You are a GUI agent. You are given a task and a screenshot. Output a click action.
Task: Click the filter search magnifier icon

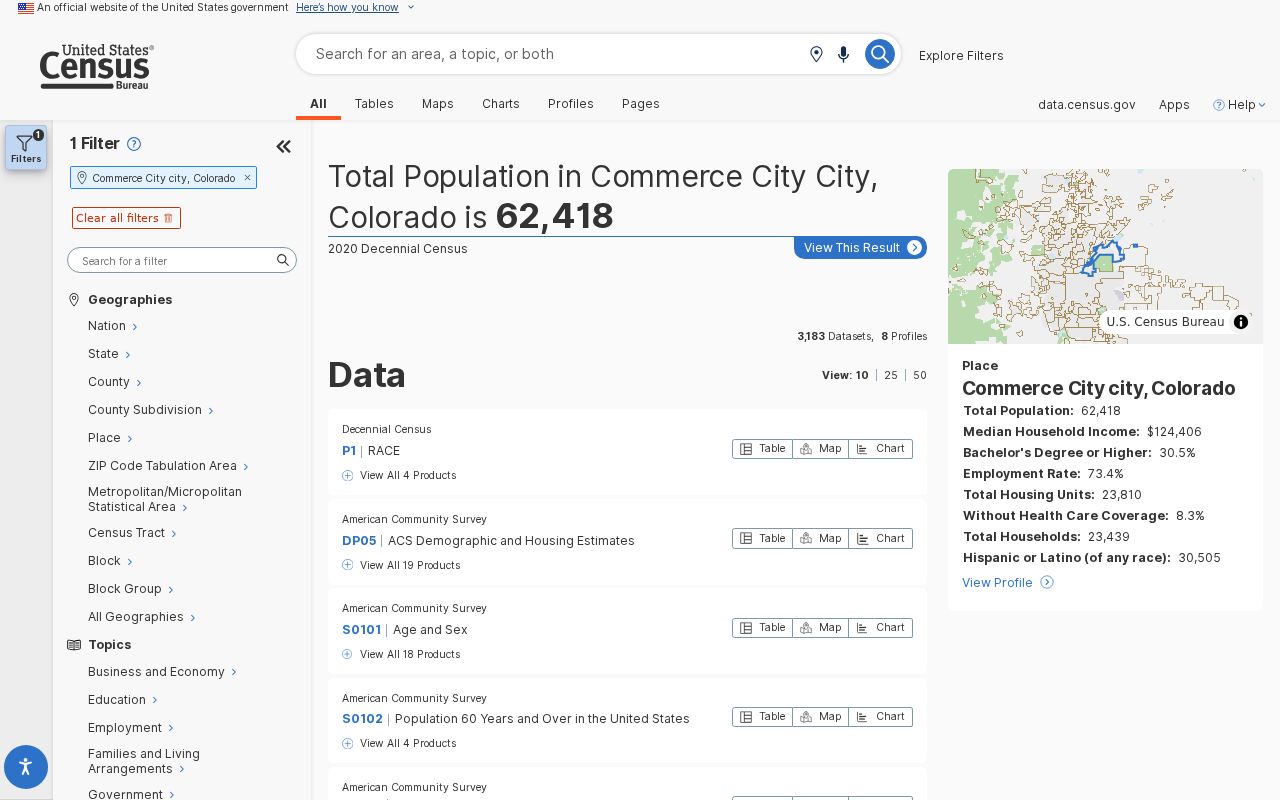283,260
